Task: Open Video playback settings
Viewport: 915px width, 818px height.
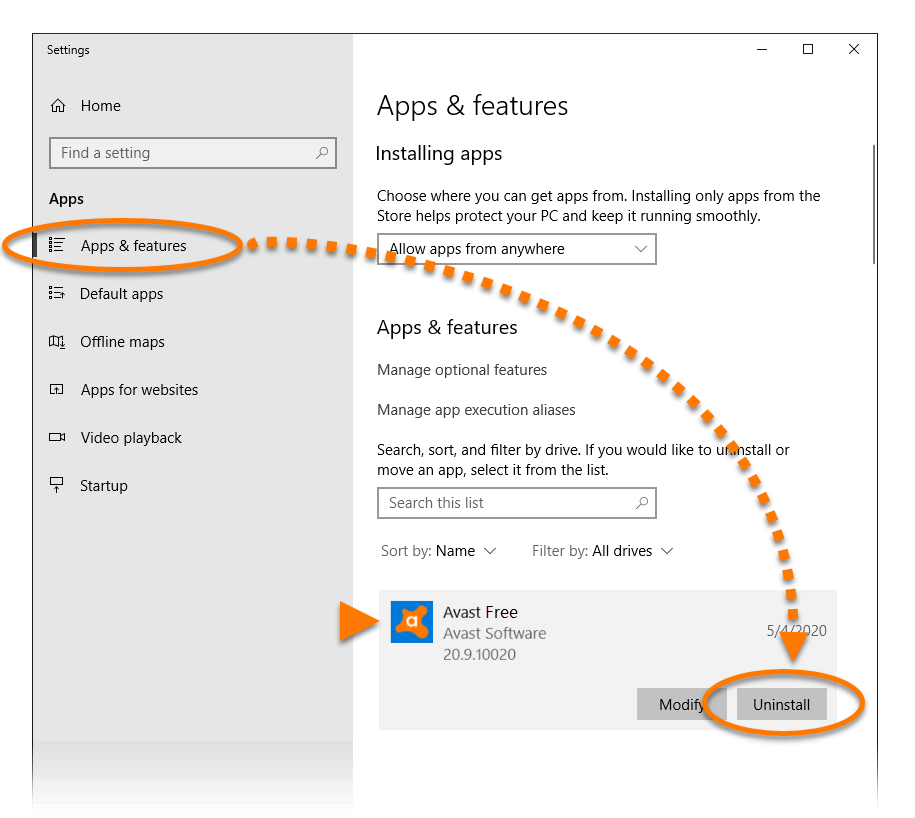Action: (131, 438)
